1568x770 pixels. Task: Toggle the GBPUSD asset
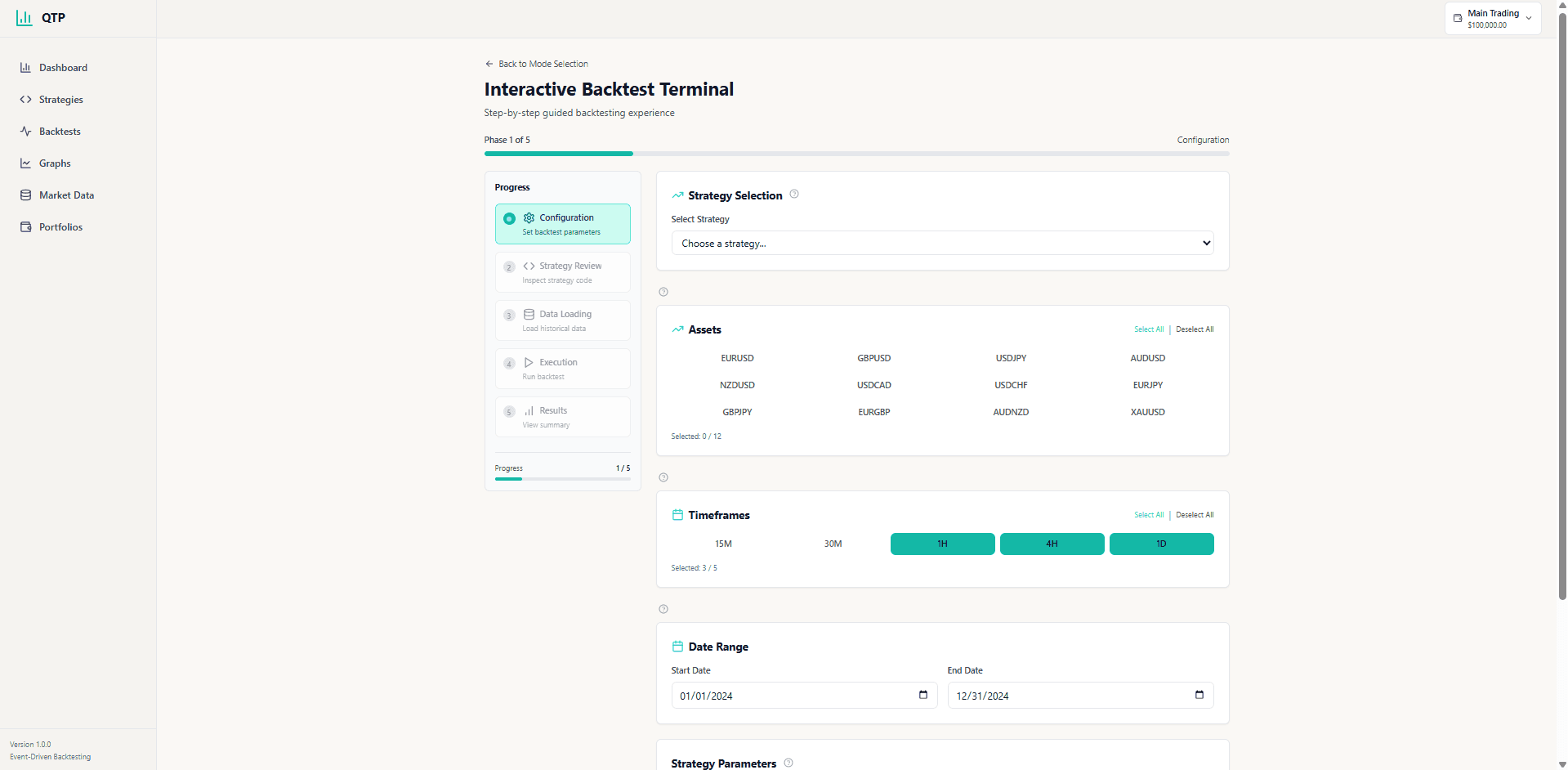[x=873, y=358]
